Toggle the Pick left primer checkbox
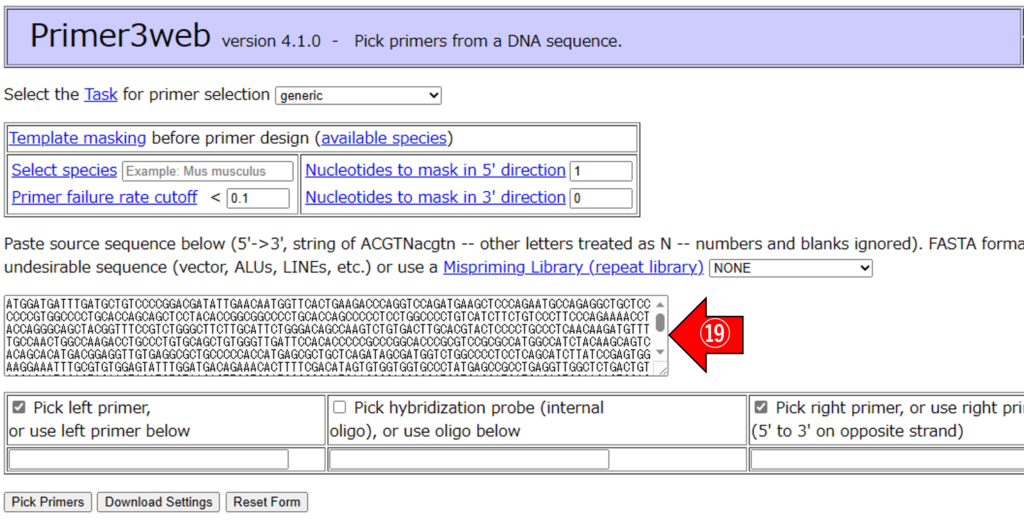This screenshot has height=520, width=1024. pyautogui.click(x=18, y=408)
